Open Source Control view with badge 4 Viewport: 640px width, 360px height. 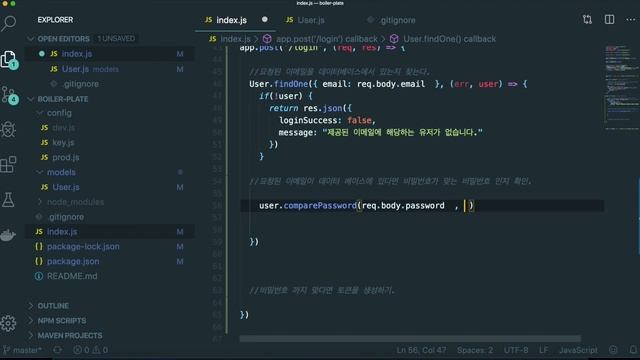9,95
